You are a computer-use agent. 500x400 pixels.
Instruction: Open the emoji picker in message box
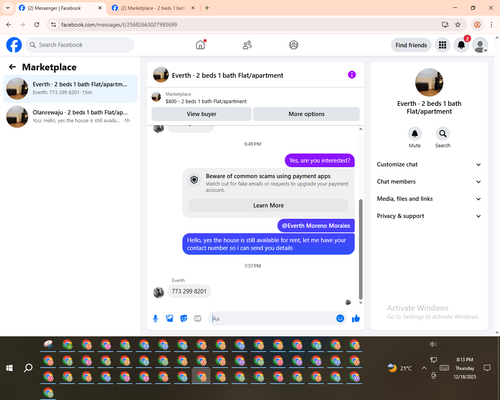coord(340,318)
